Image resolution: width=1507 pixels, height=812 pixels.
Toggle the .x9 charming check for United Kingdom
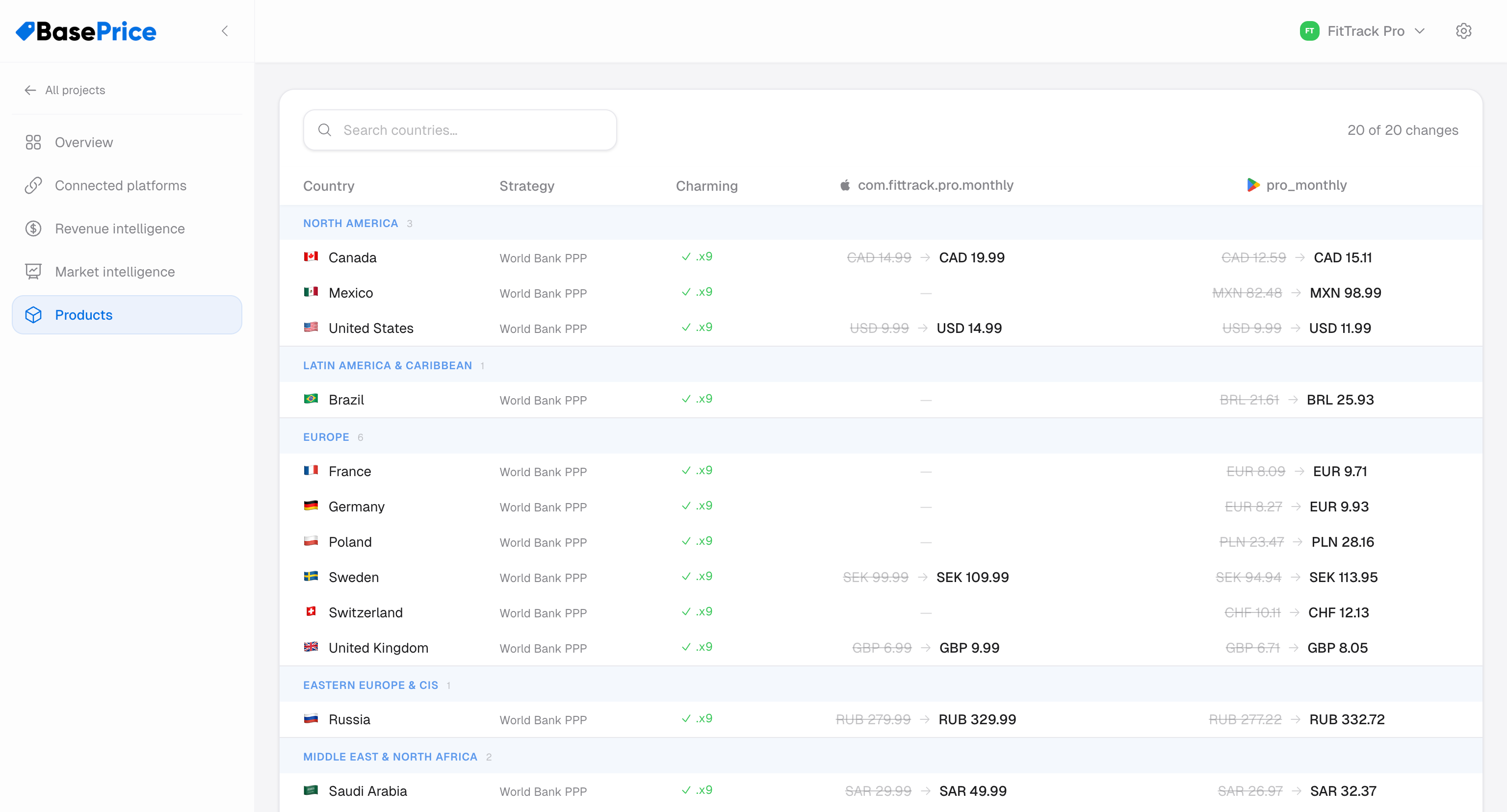[x=697, y=647]
